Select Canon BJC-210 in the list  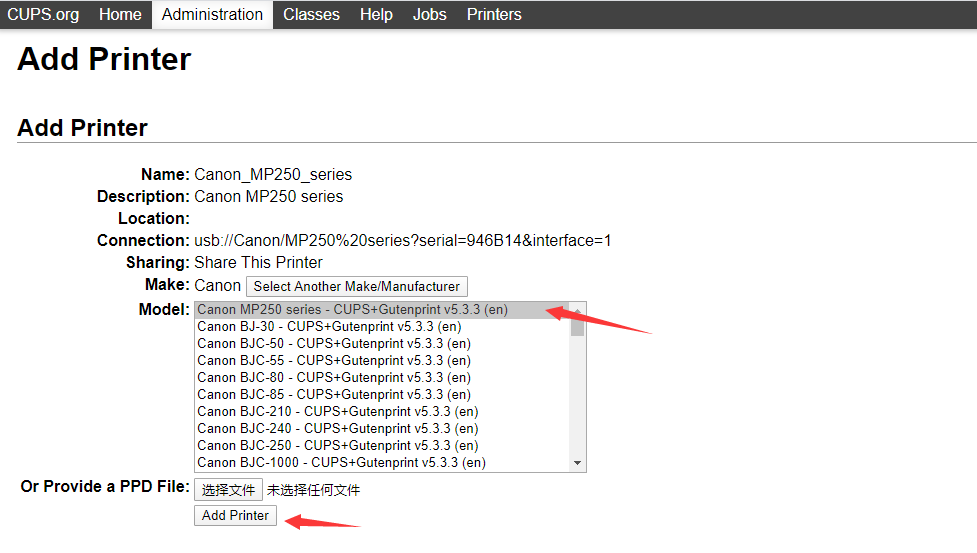click(x=382, y=412)
